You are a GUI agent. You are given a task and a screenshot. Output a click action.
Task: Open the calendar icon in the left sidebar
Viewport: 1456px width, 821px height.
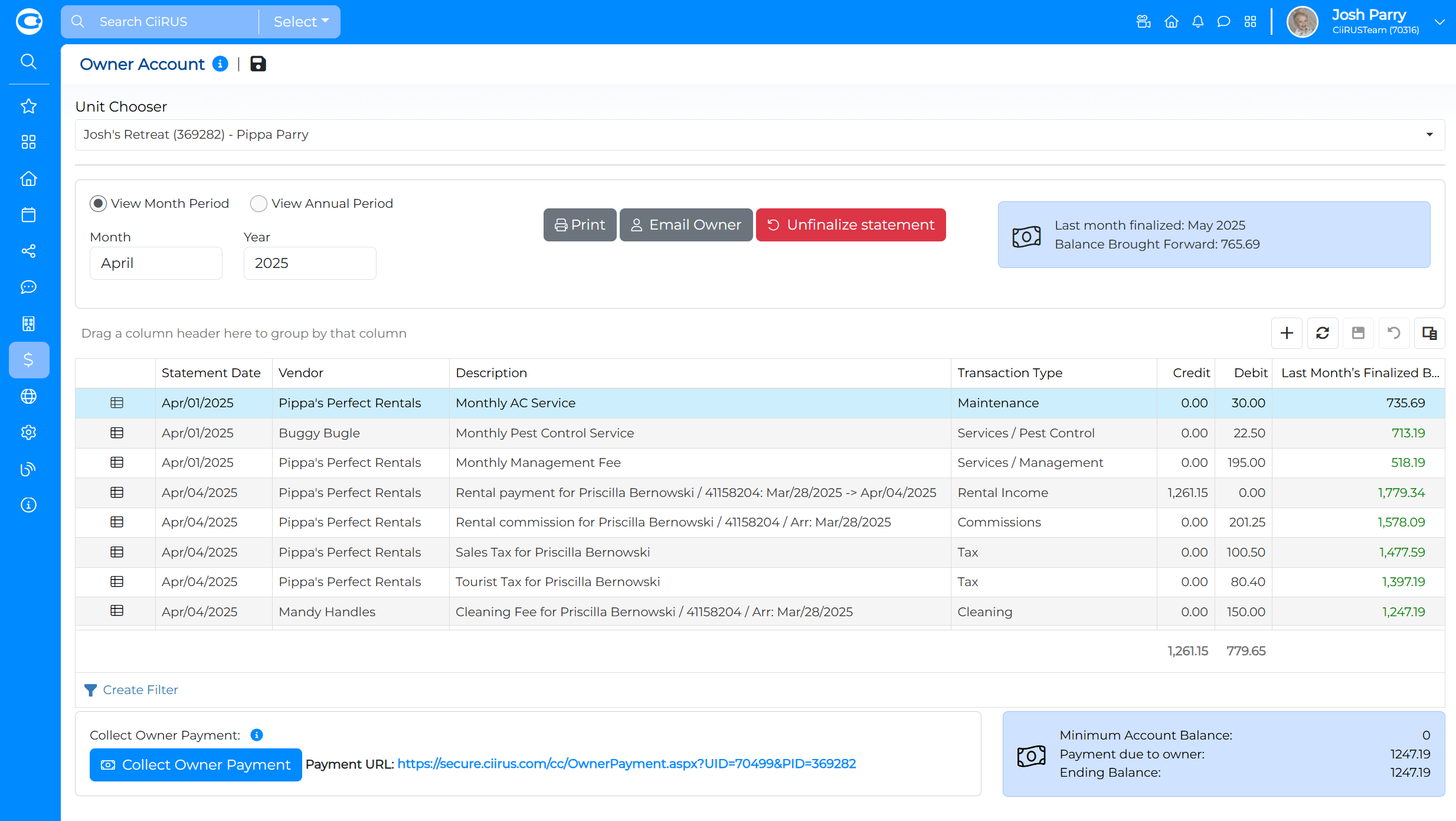[28, 215]
